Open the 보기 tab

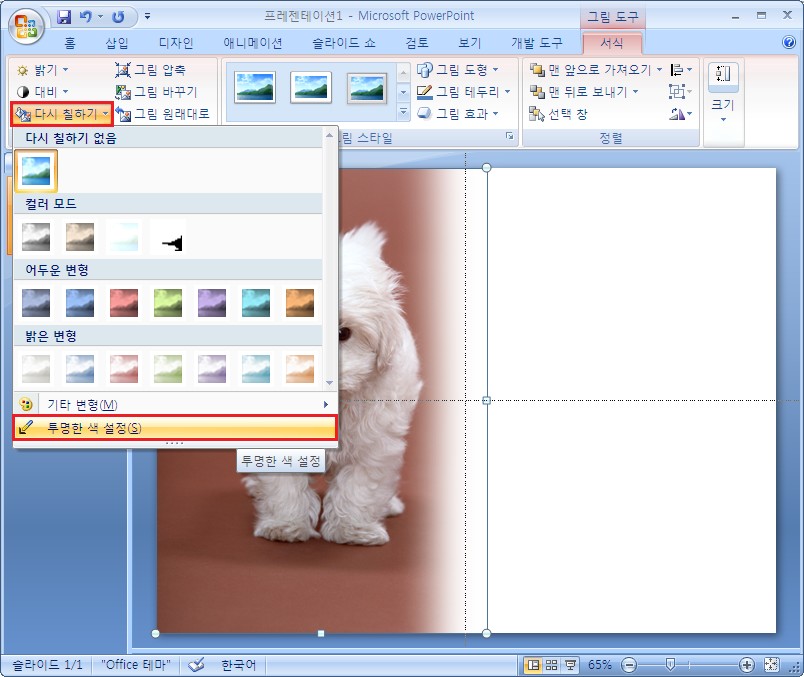[x=469, y=43]
